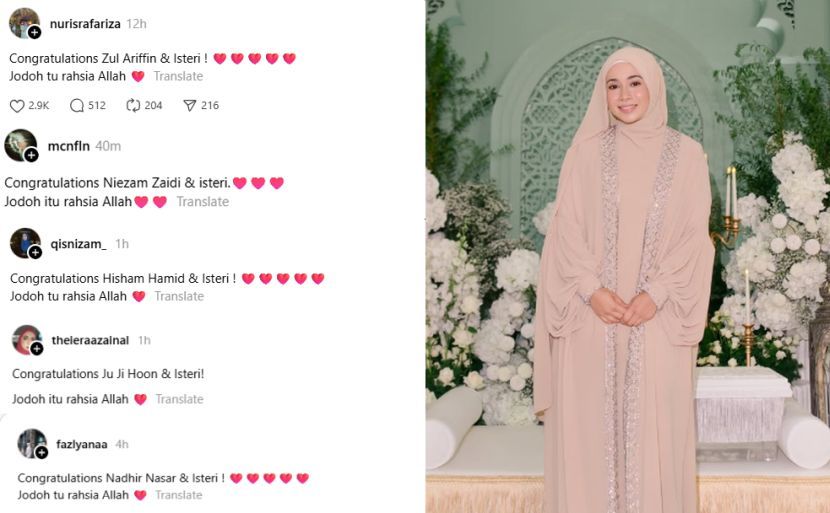830x513 pixels.
Task: Translate mcnfln's Niezam Zaidi post
Action: tap(203, 202)
